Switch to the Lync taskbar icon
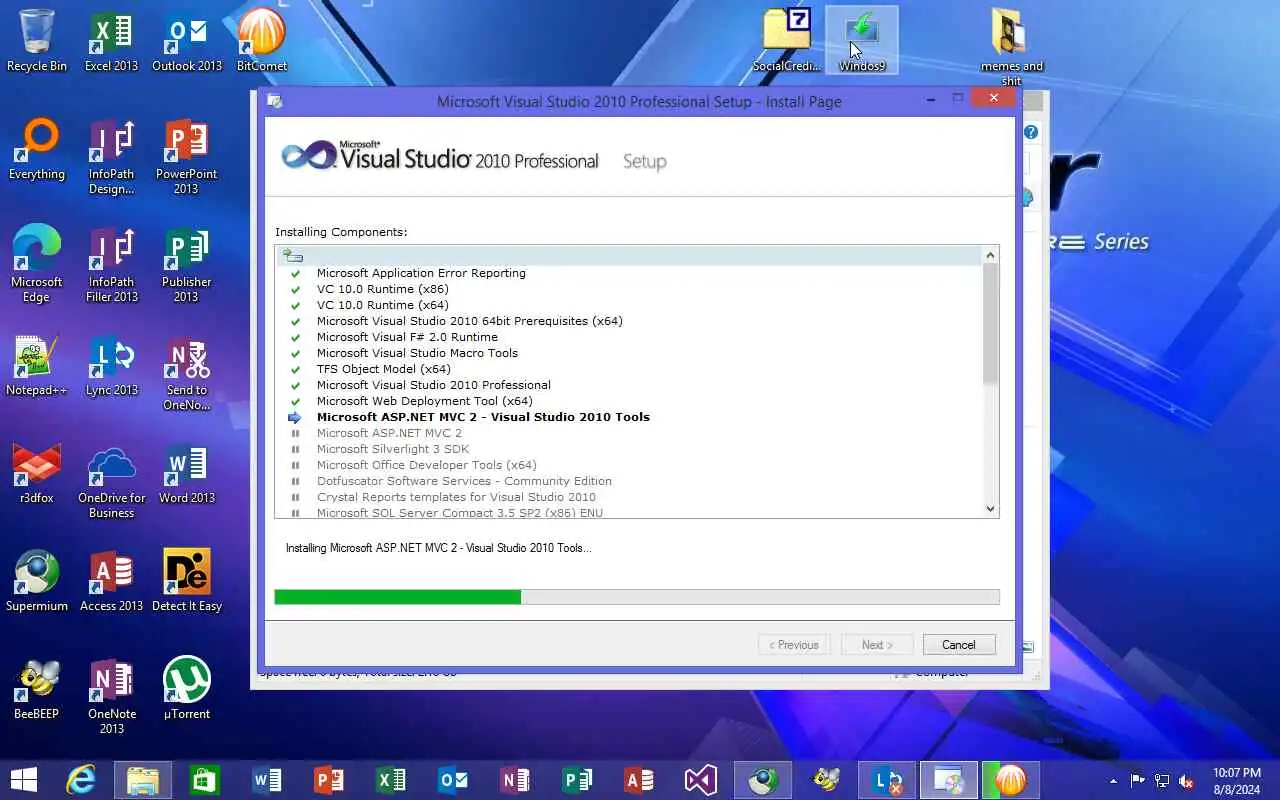 (887, 780)
